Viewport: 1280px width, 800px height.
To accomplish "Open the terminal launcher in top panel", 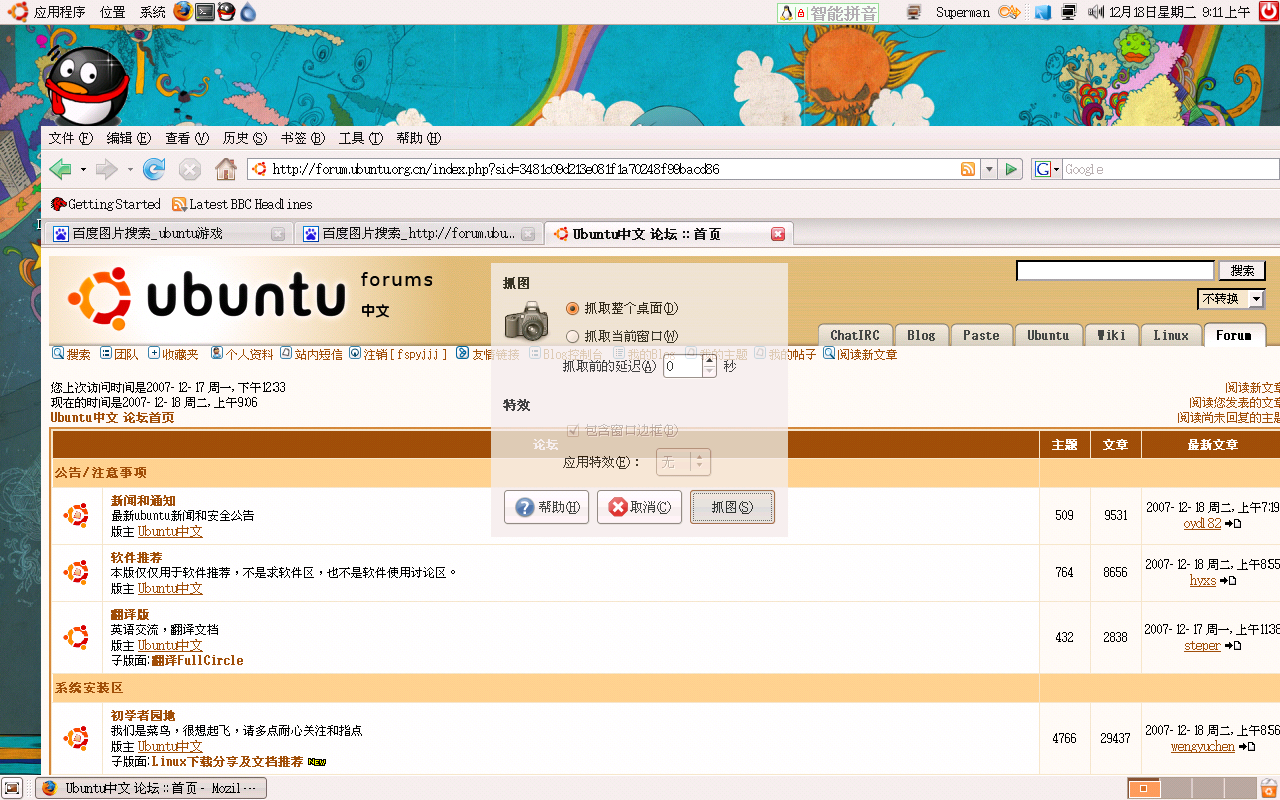I will tap(205, 12).
